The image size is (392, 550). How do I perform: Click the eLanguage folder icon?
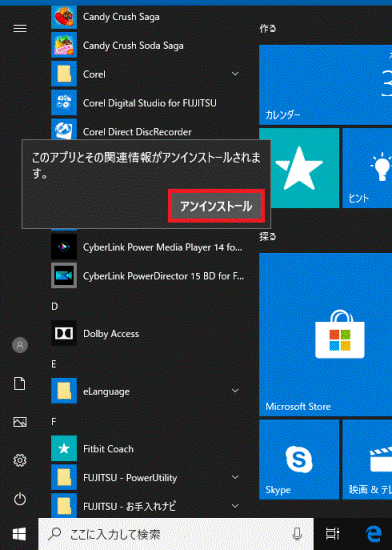tap(64, 391)
